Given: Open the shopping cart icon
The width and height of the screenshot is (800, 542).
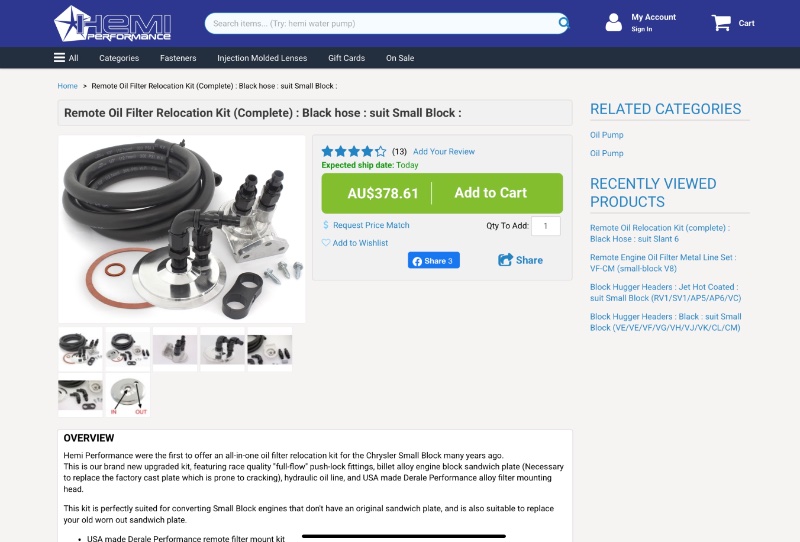Looking at the screenshot, I should 721,22.
